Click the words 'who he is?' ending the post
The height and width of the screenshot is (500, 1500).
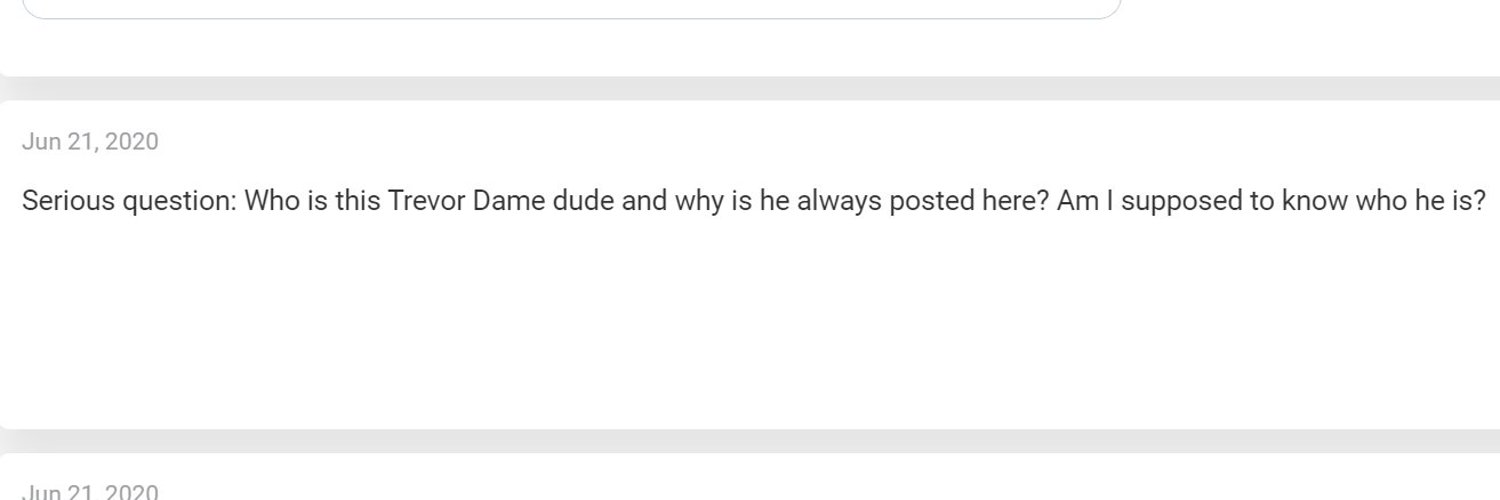[1421, 201]
